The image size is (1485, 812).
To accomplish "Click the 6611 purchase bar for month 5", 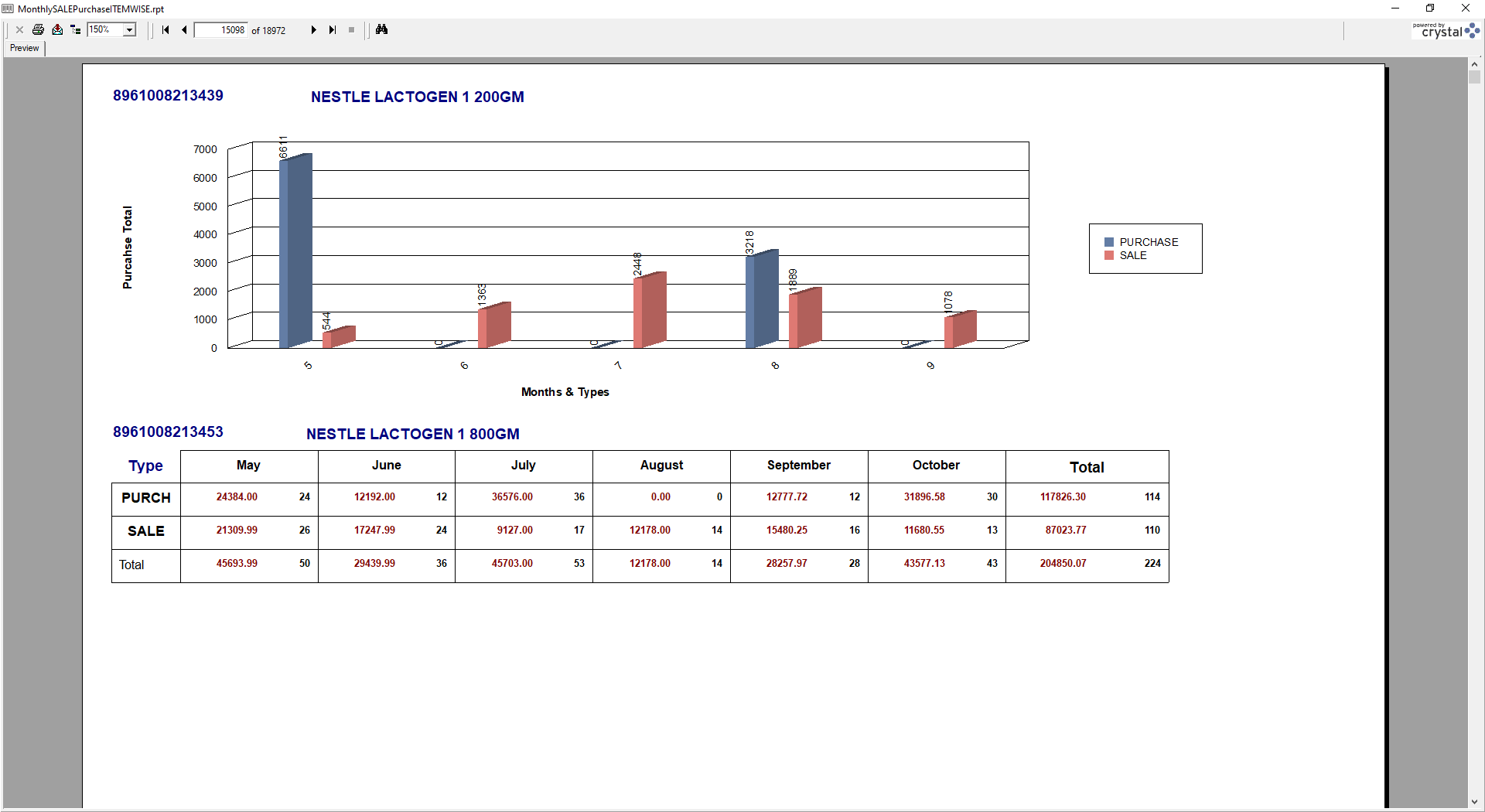I will pos(295,251).
